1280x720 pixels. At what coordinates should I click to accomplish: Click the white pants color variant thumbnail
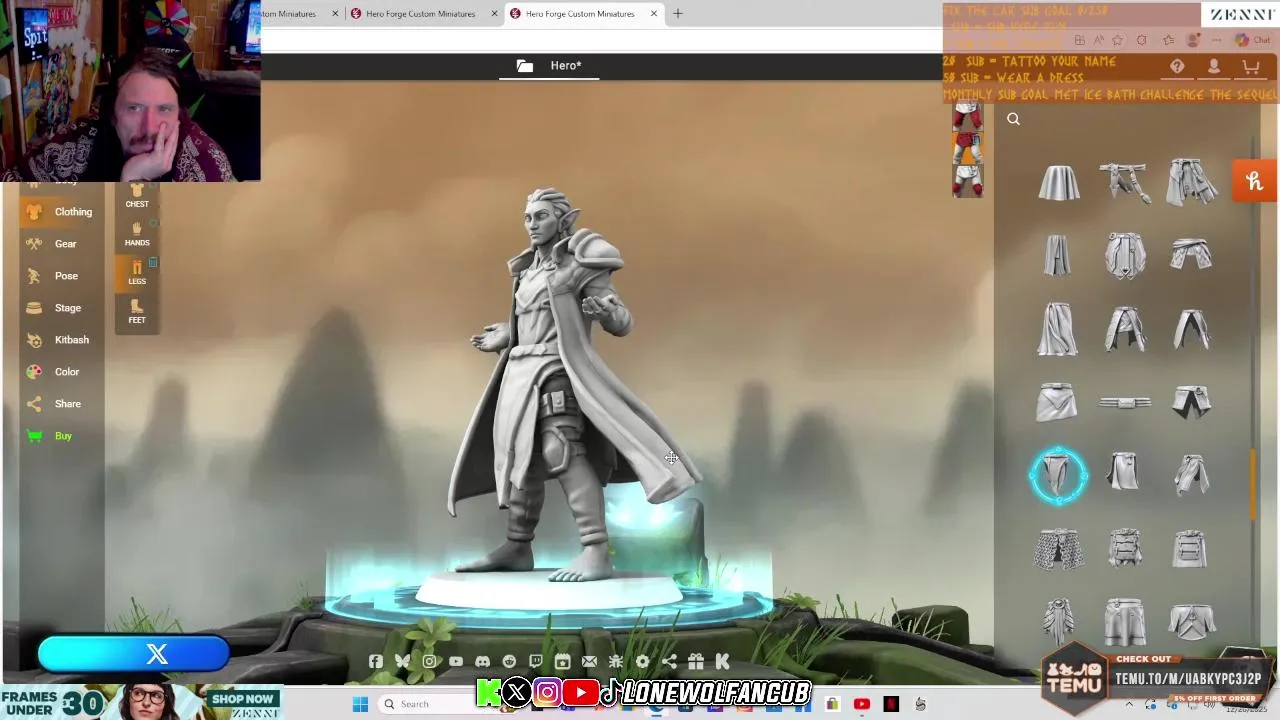click(967, 181)
